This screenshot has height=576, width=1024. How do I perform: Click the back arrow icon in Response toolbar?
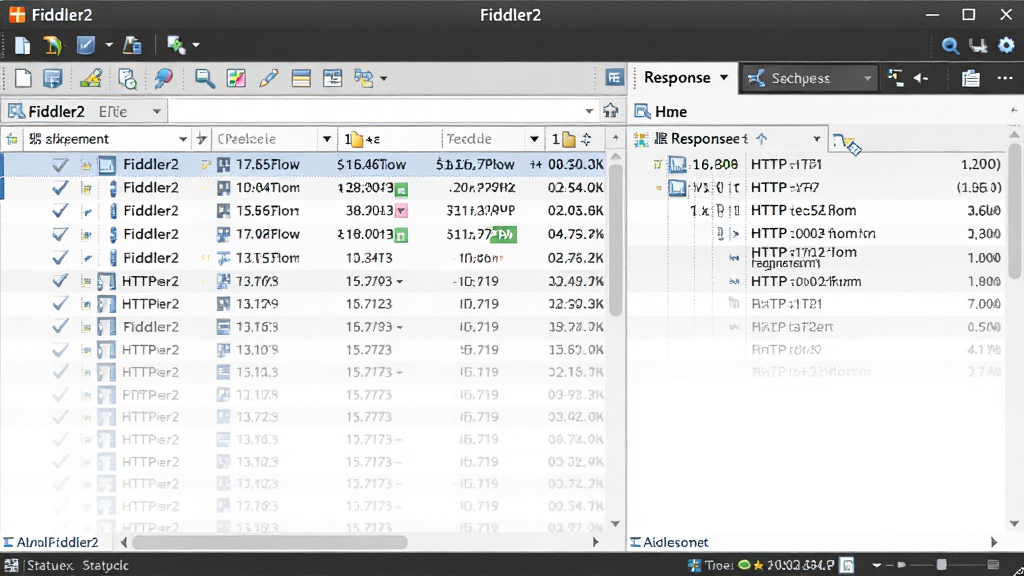point(921,78)
